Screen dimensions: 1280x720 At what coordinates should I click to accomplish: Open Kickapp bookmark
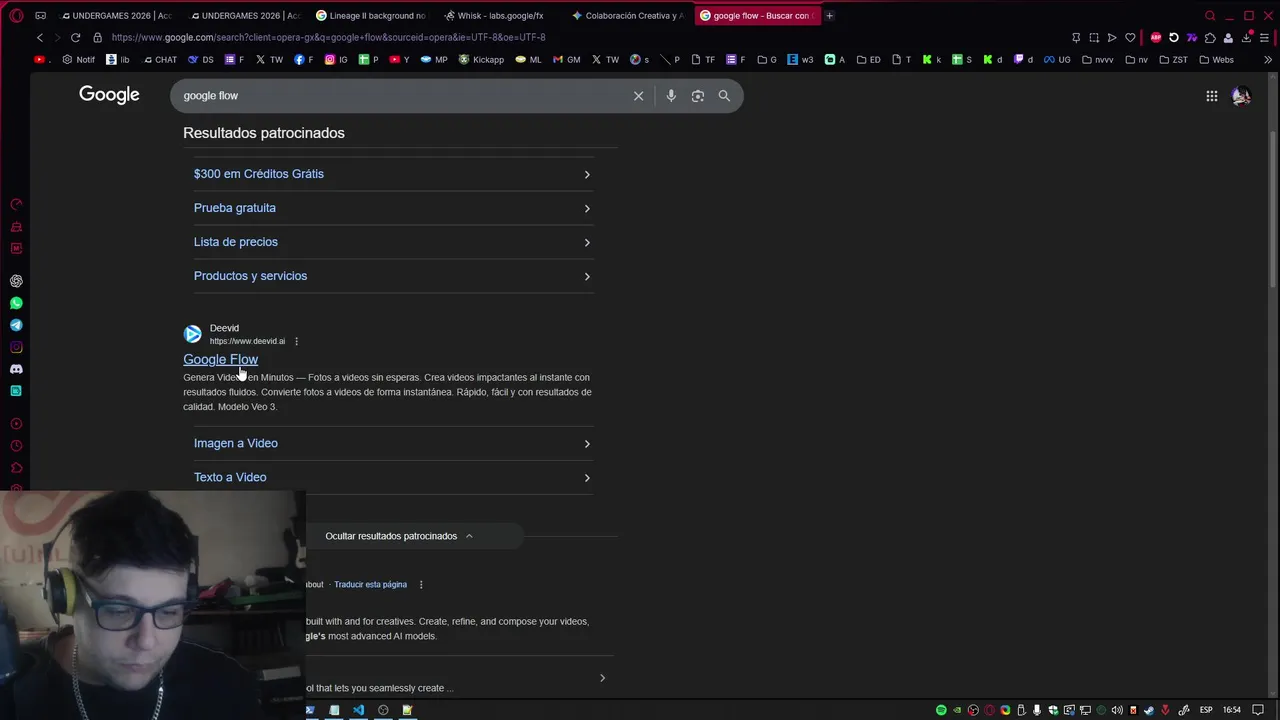point(481,59)
